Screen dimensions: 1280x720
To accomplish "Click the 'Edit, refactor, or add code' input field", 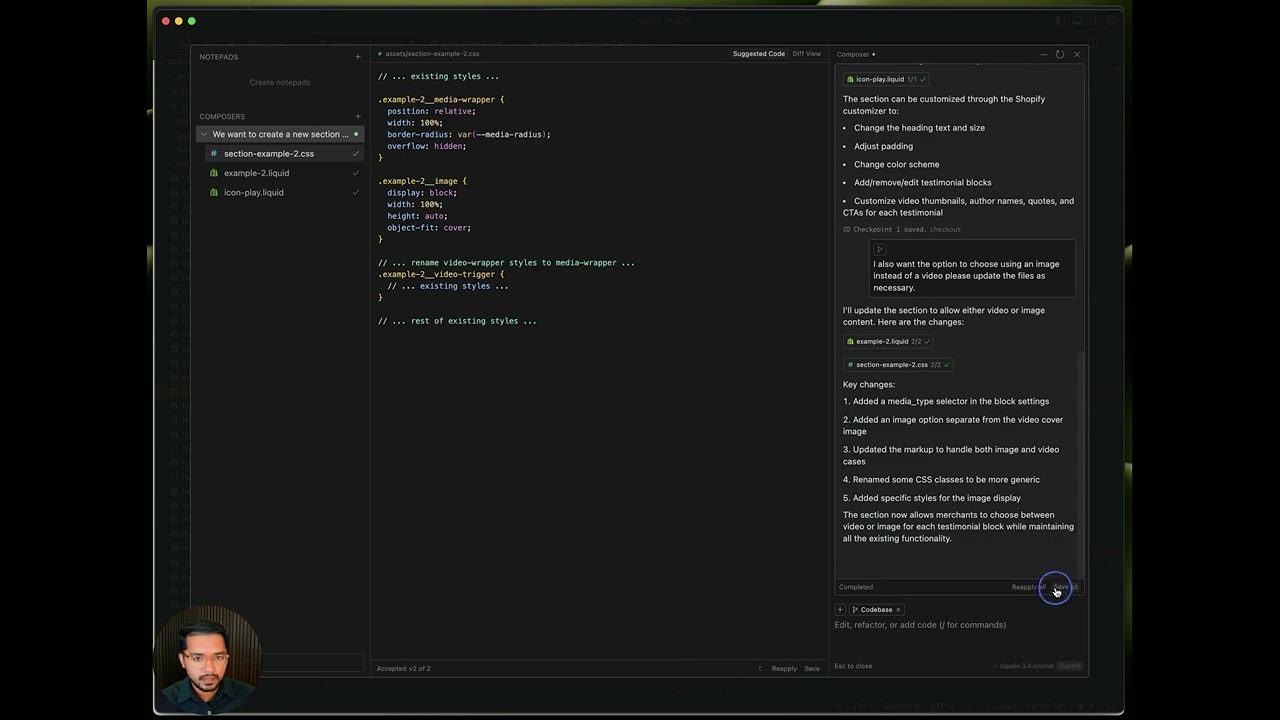I will [920, 624].
